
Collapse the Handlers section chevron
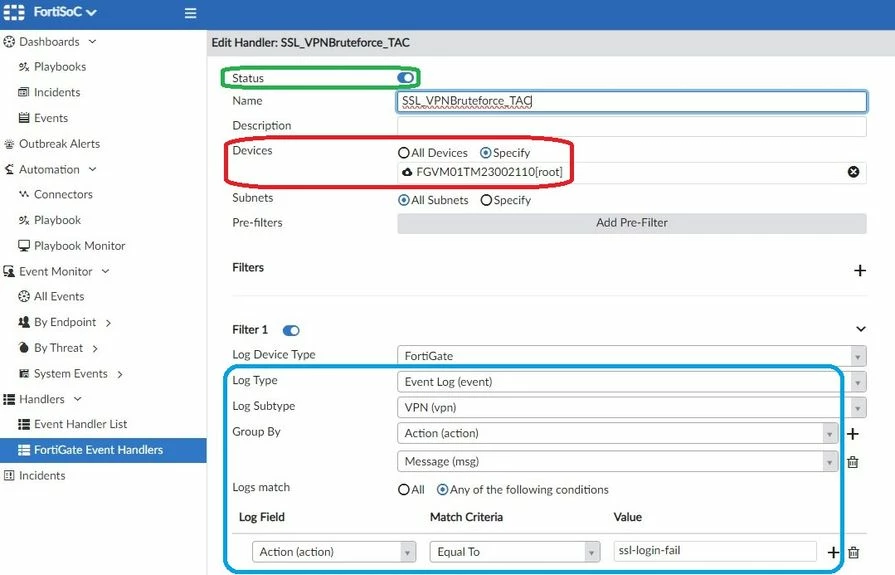point(78,399)
